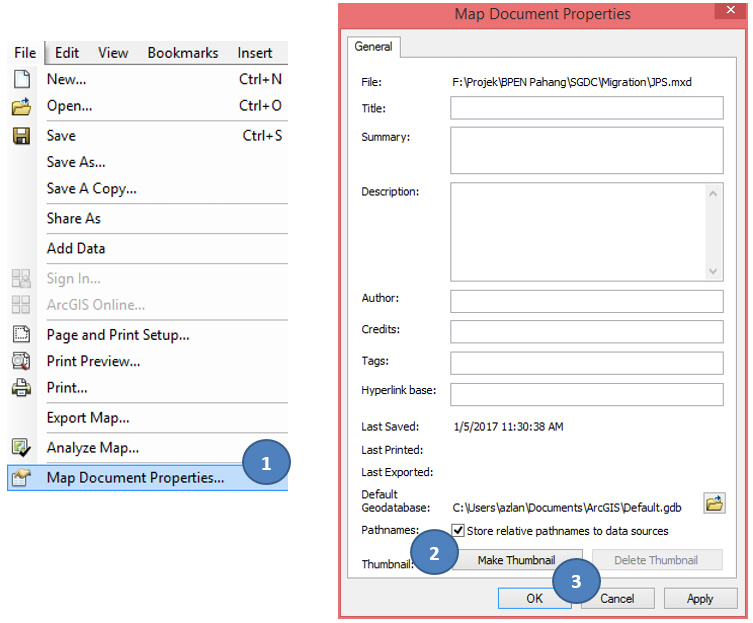The width and height of the screenshot is (753, 623).
Task: Choose Print... menu entry
Action: 147,388
